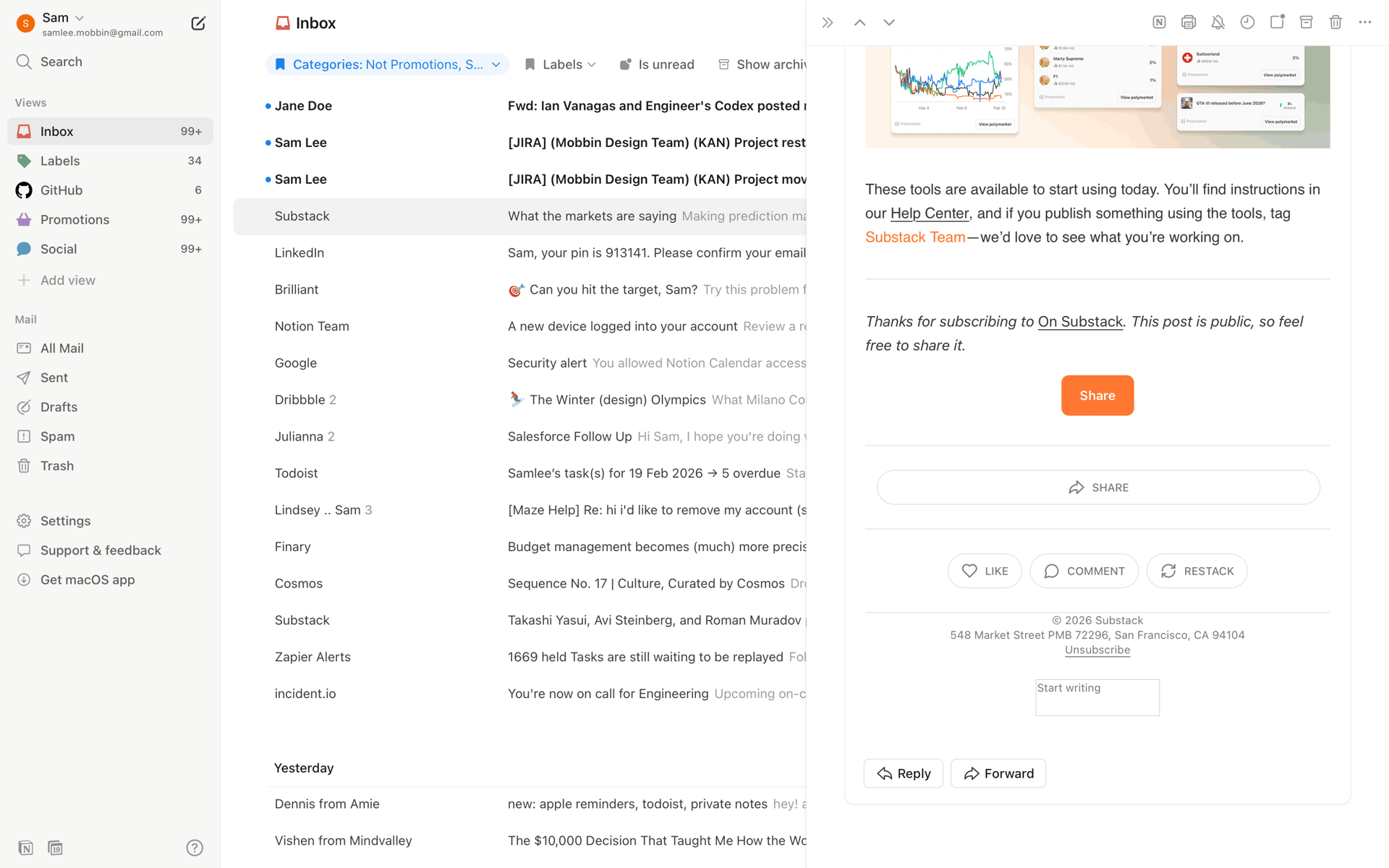Go to the previous email with the up arrow

(x=859, y=22)
